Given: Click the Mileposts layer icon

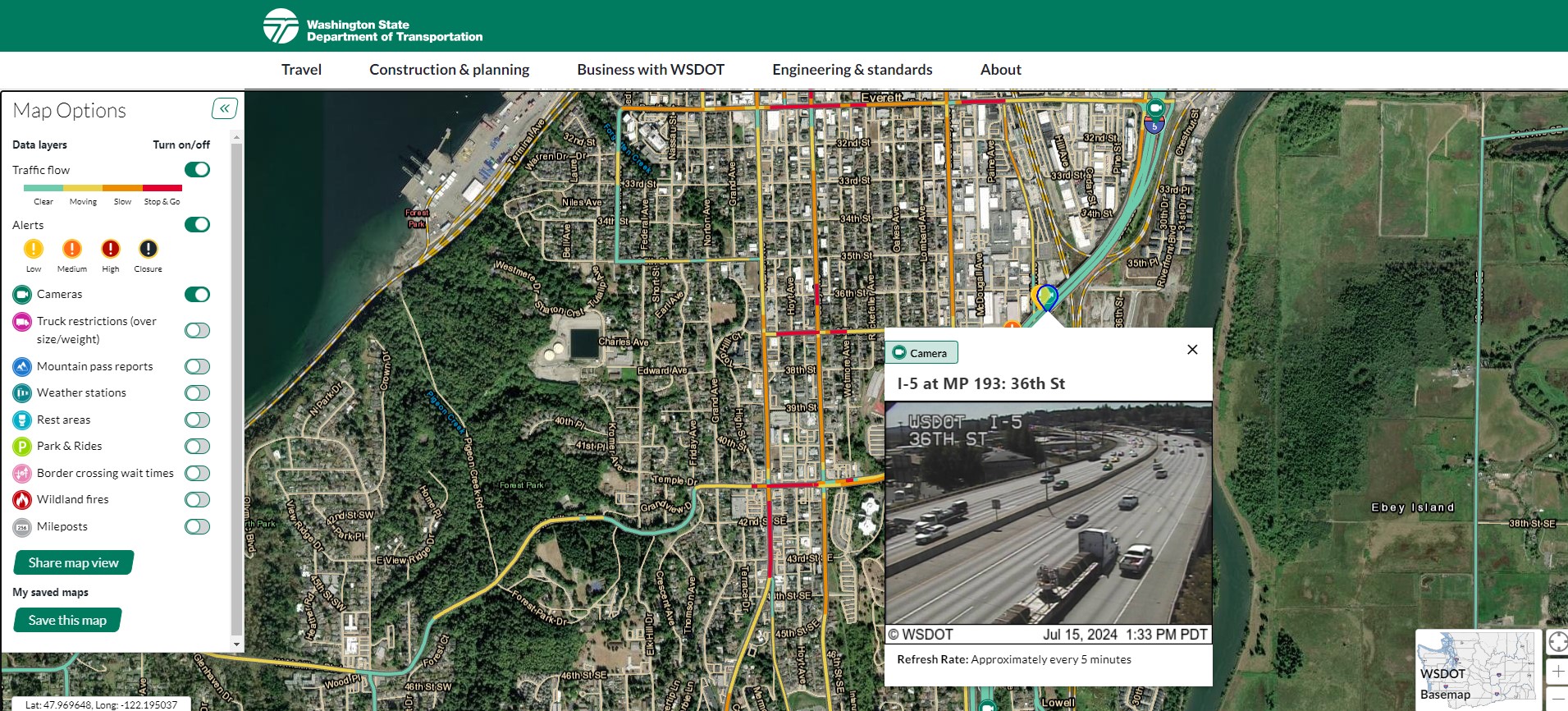Looking at the screenshot, I should click(x=22, y=527).
